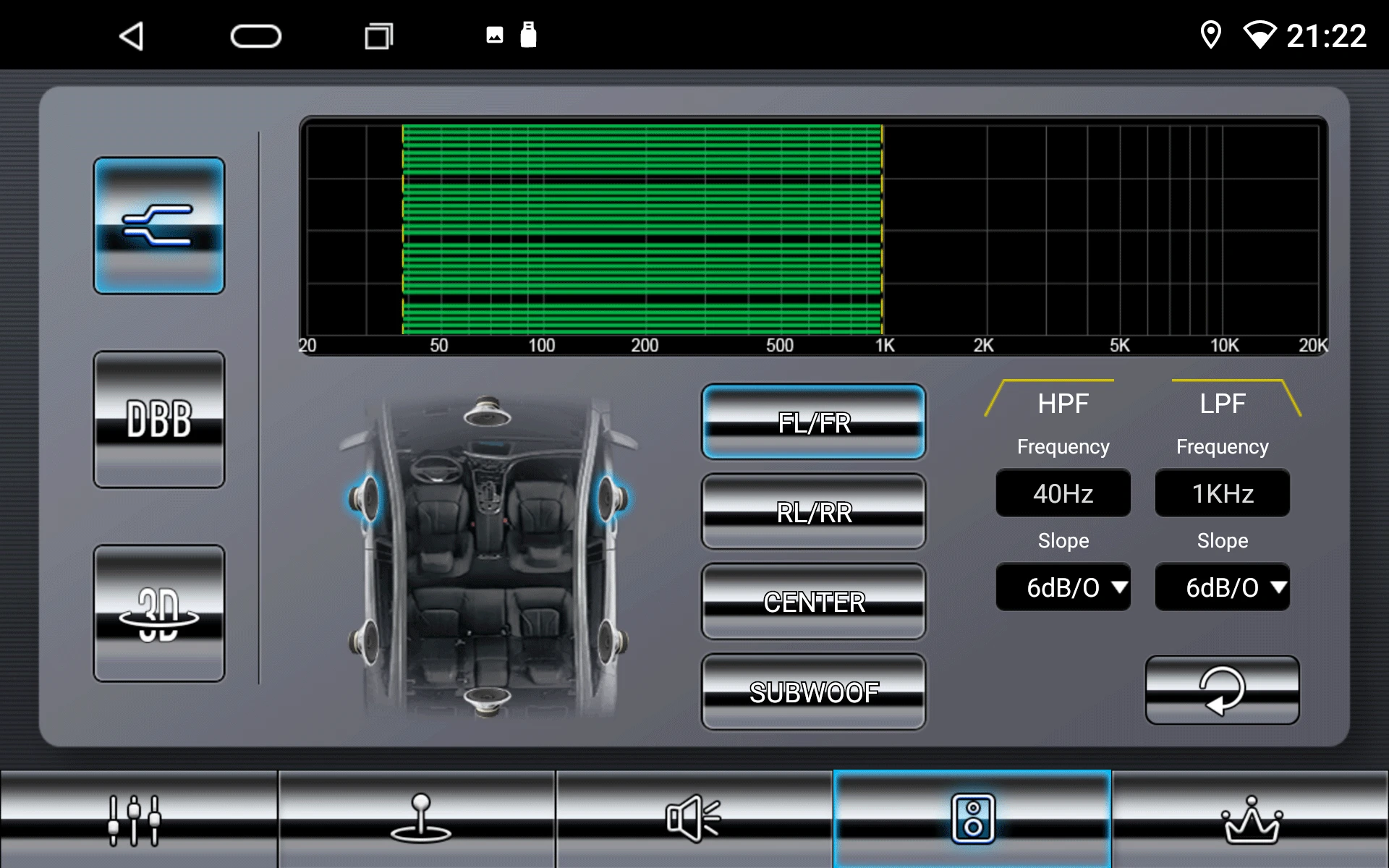Select the FL/FR speaker channel
The width and height of the screenshot is (1389, 868).
tap(813, 422)
